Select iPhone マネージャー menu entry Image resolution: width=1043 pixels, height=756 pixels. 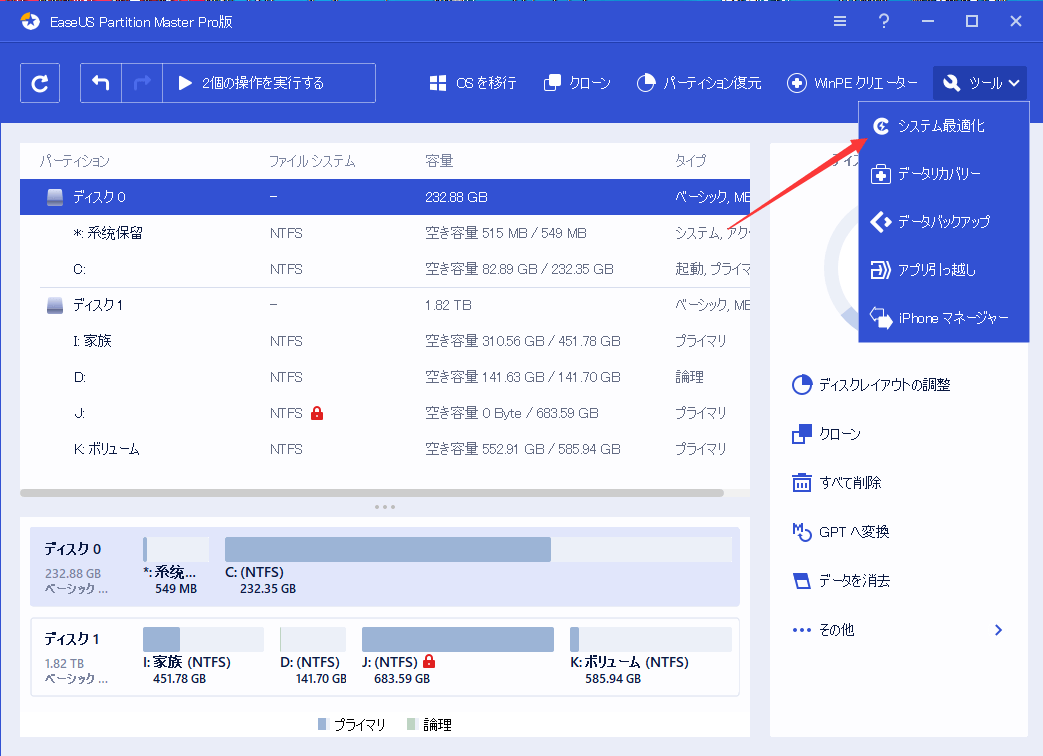944,318
